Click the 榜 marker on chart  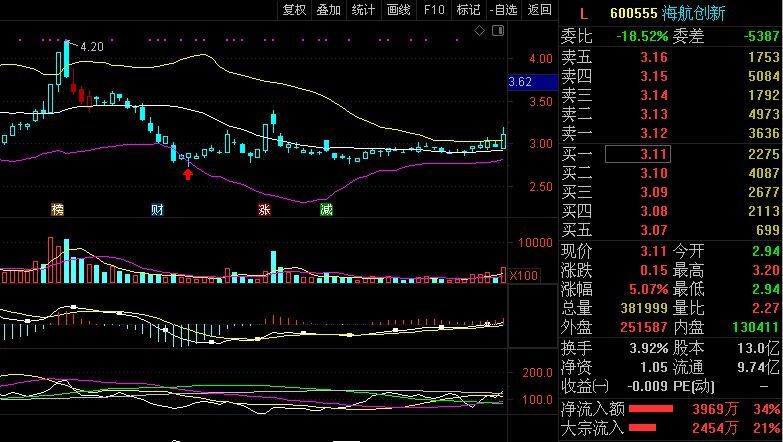58,209
